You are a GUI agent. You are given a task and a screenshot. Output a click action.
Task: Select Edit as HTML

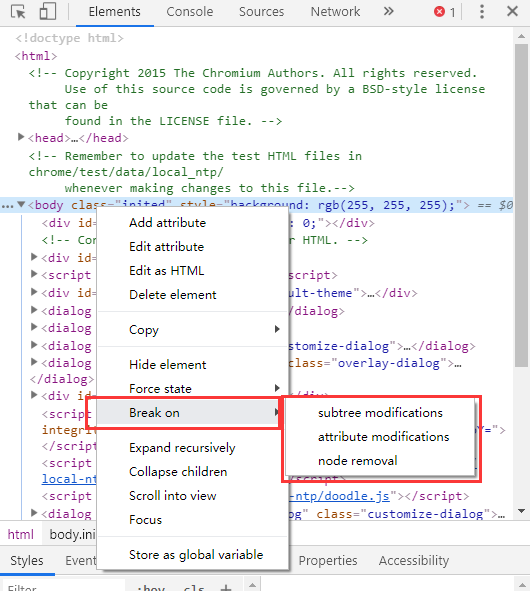pyautogui.click(x=192, y=271)
